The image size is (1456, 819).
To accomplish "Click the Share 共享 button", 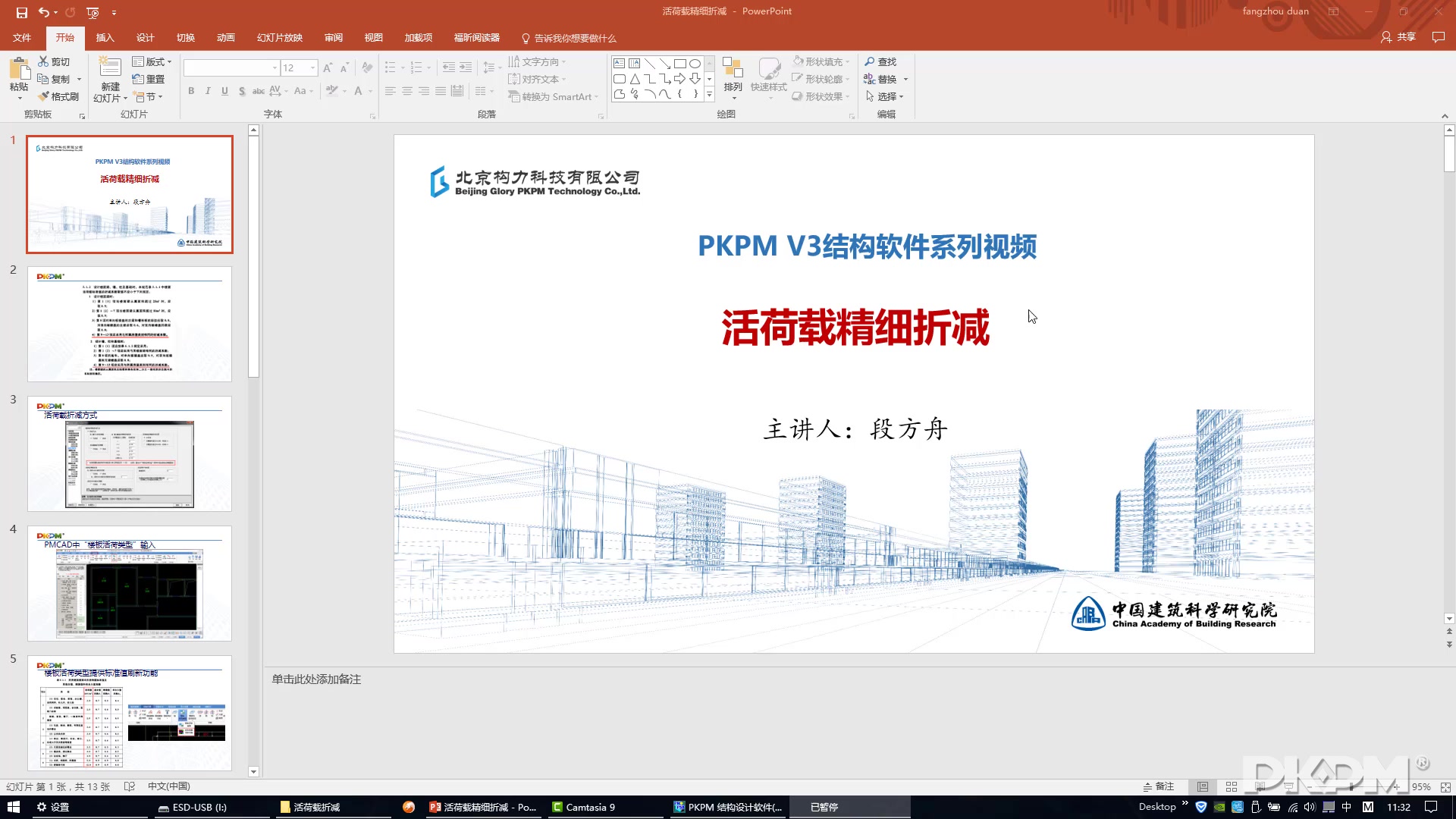I will (1398, 37).
